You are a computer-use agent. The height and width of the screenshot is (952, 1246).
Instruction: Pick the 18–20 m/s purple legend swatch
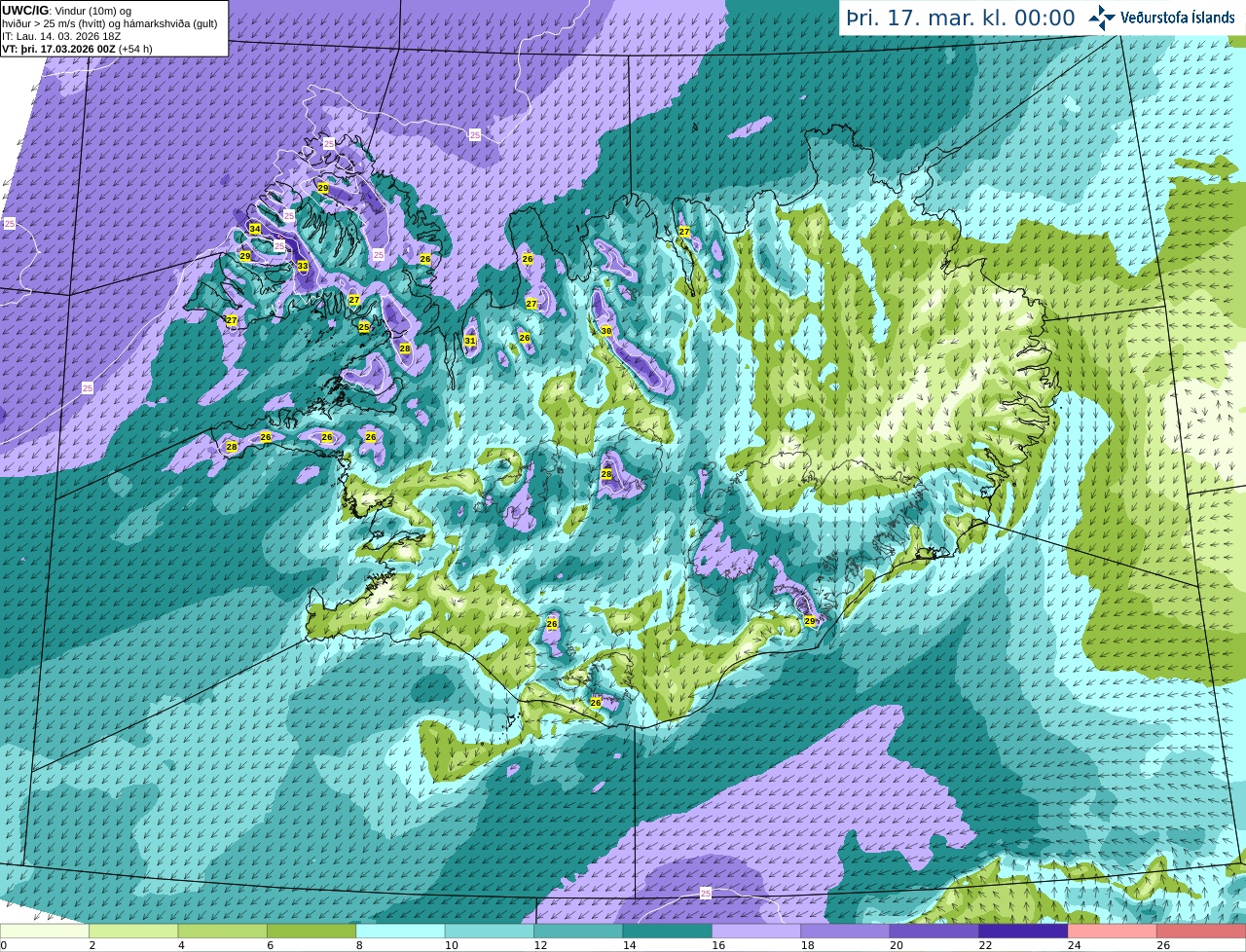(845, 931)
